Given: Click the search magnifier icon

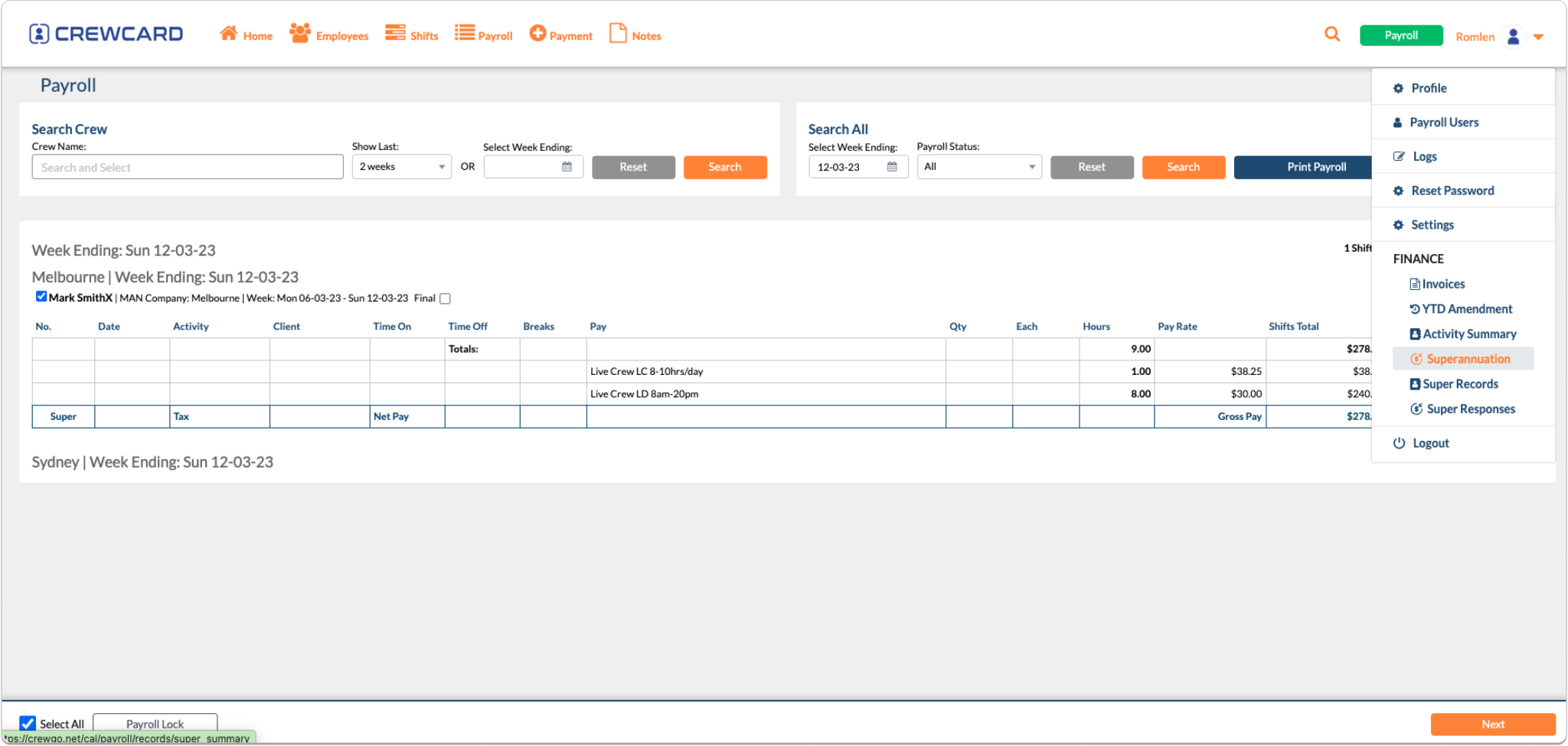Looking at the screenshot, I should [x=1332, y=34].
